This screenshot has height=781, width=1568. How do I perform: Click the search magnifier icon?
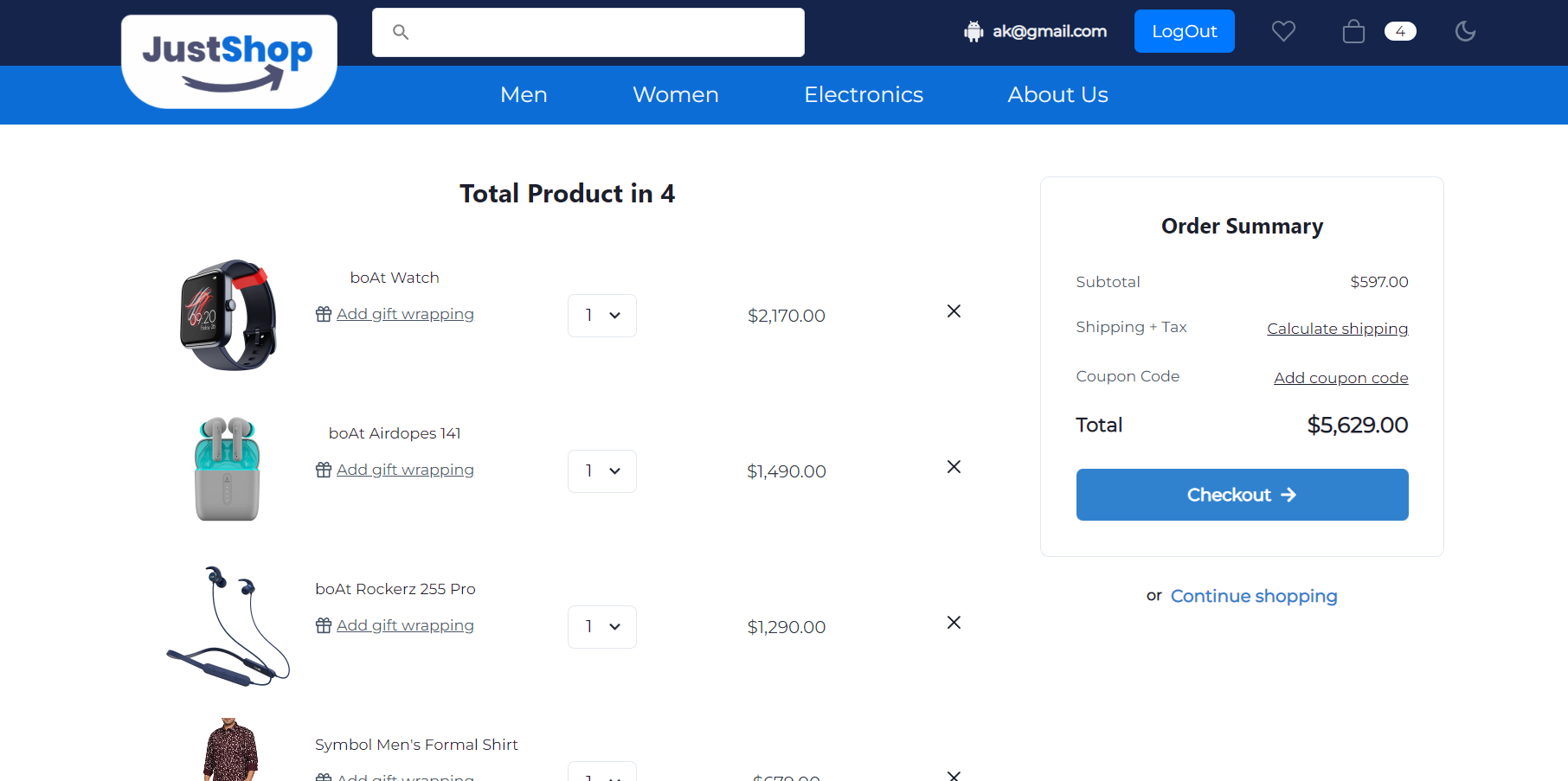(x=400, y=32)
